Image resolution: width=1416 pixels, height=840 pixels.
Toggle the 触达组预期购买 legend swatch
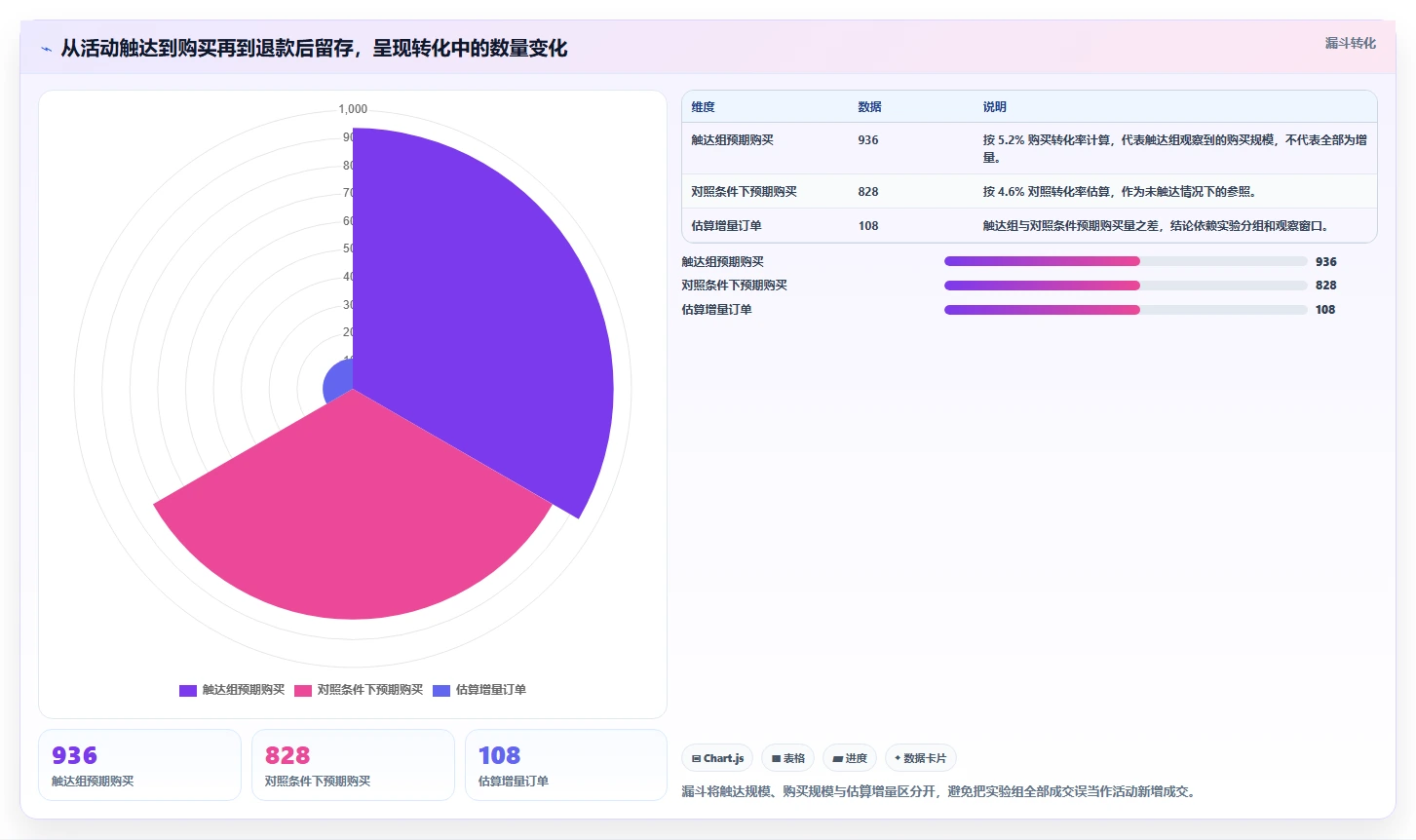[x=188, y=690]
